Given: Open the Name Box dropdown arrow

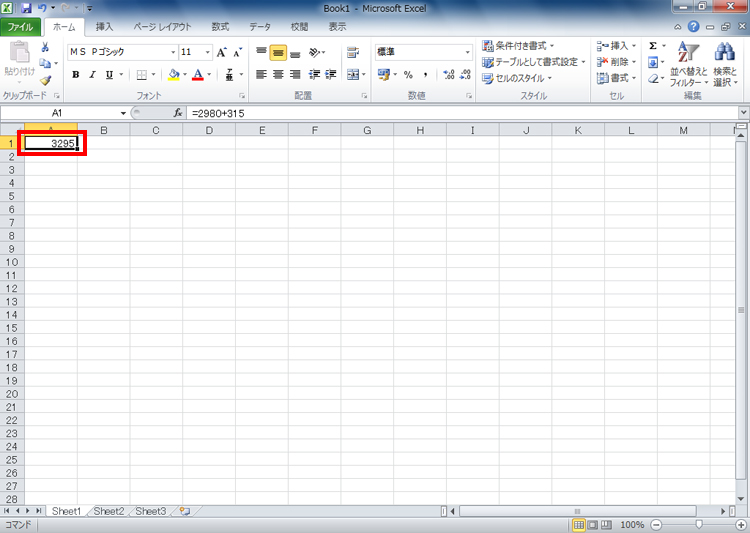Looking at the screenshot, I should pyautogui.click(x=123, y=113).
